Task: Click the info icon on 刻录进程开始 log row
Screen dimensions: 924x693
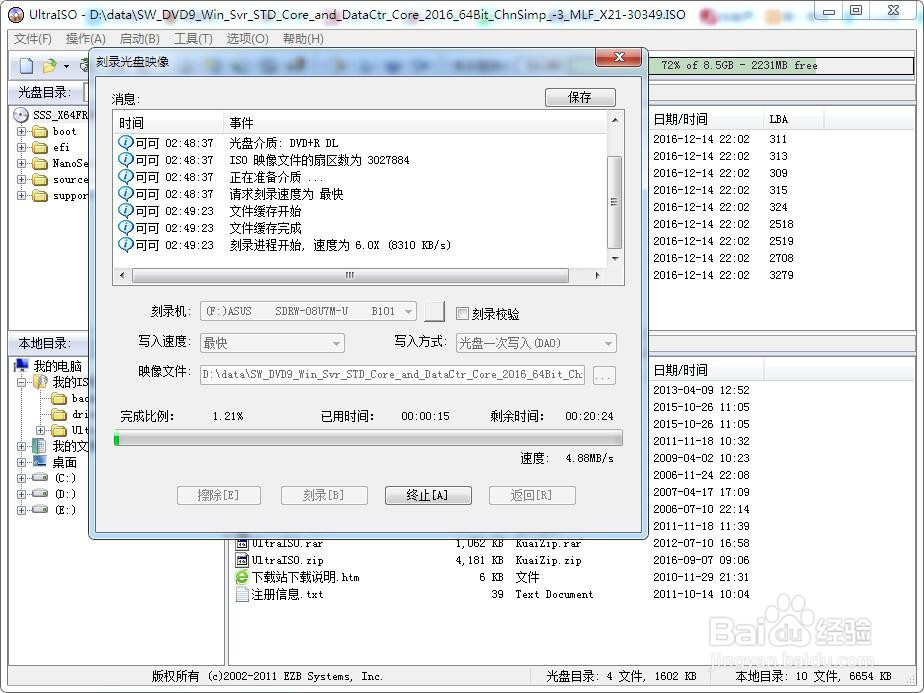Action: pyautogui.click(x=126, y=245)
